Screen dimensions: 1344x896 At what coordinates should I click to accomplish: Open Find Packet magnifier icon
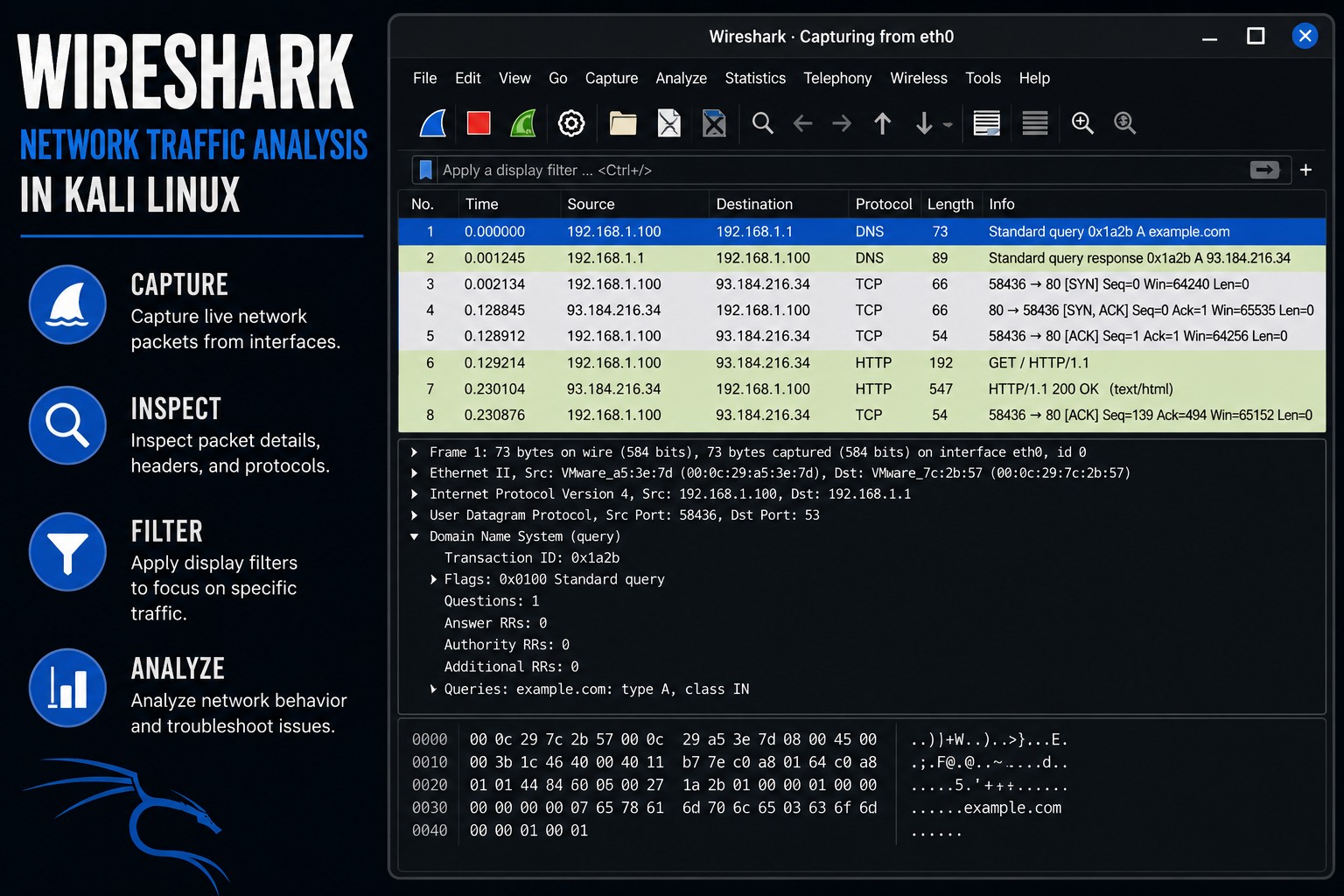(763, 123)
